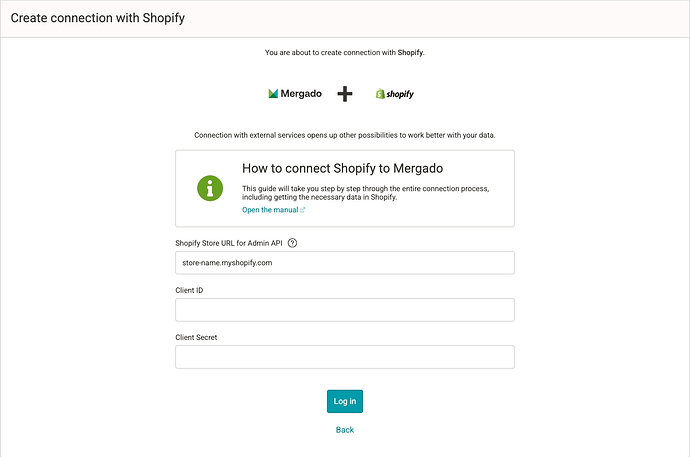
Task: Click the How to connect Shopify heading
Action: pos(342,168)
